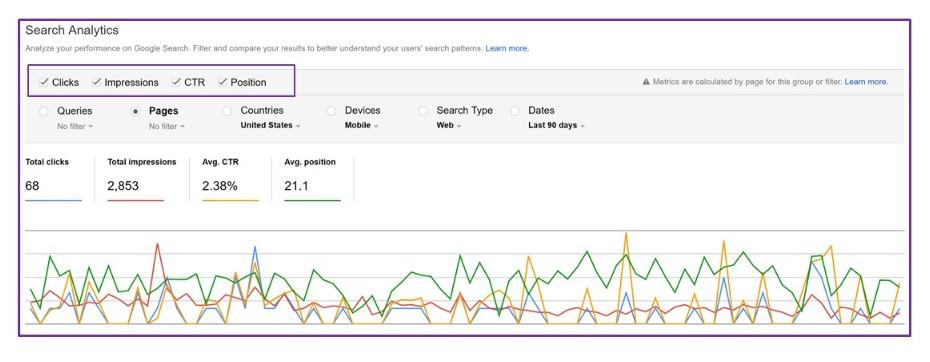Screen dimensions: 930x362
Task: Click the yellow line under Avg. CTR
Action: coord(230,201)
